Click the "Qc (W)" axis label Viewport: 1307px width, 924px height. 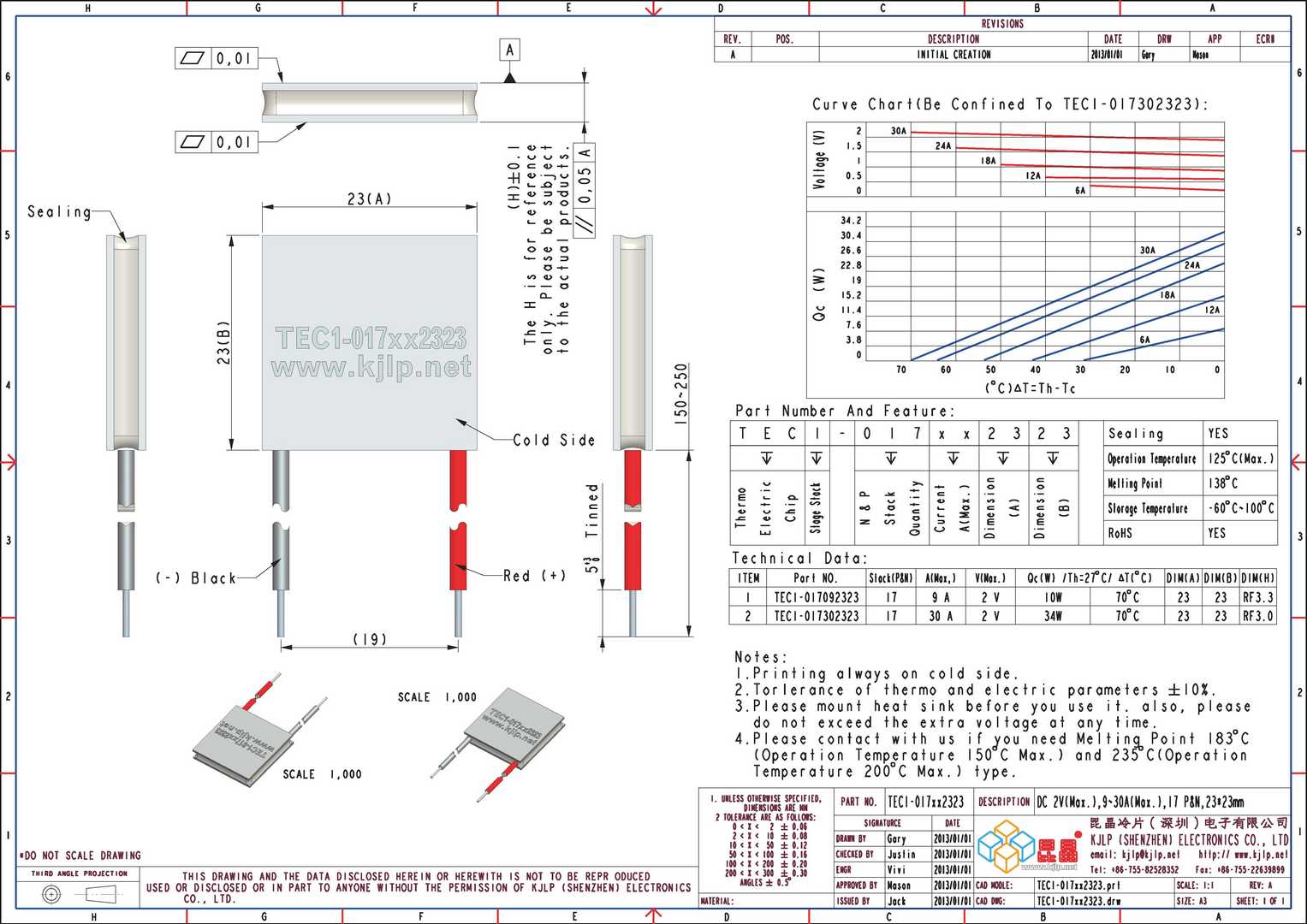click(x=819, y=295)
